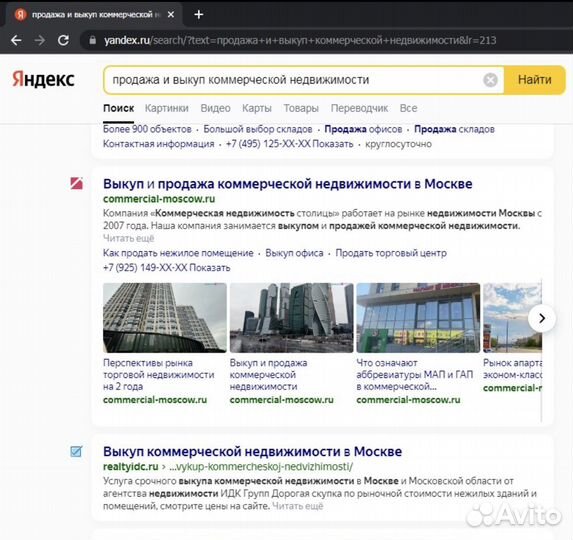The image size is (573, 540).
Task: Open the partly visible fourth carousel thumbnail
Action: pos(512,317)
